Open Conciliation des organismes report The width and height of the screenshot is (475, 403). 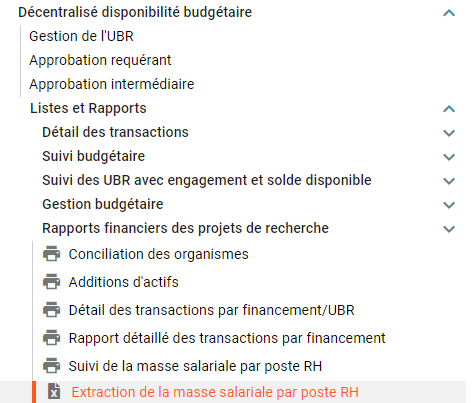pos(159,254)
